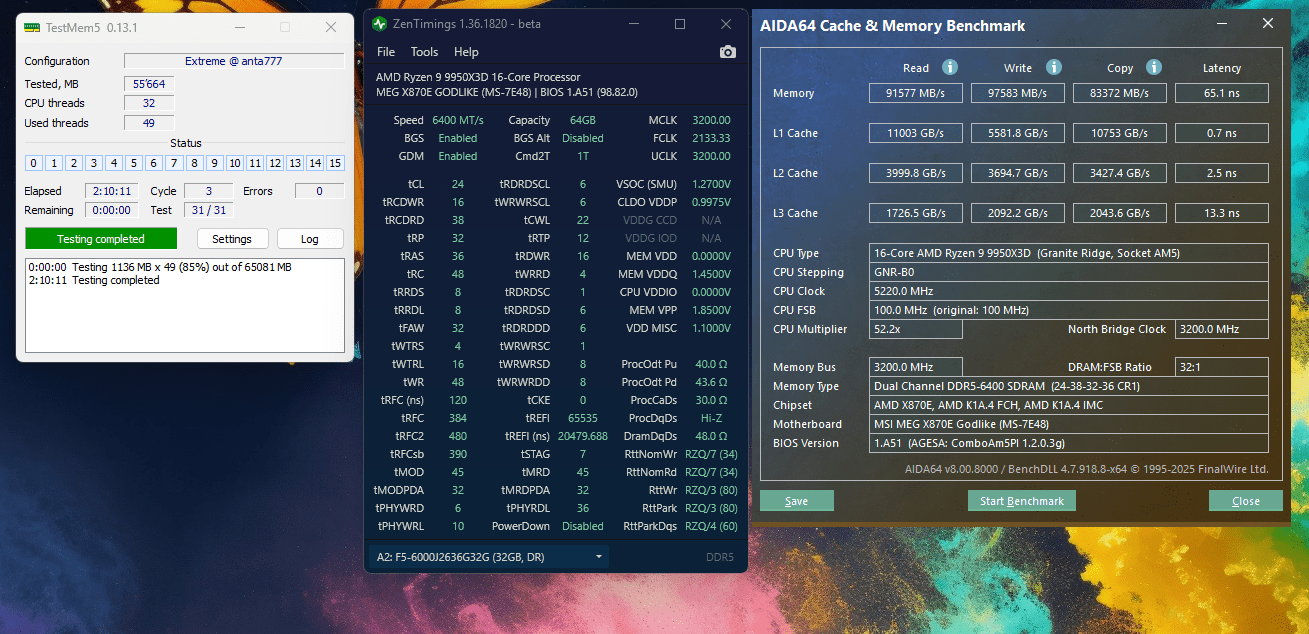The height and width of the screenshot is (634, 1309).
Task: Click the ZenTimings screenshot camera icon
Action: pyautogui.click(x=728, y=52)
